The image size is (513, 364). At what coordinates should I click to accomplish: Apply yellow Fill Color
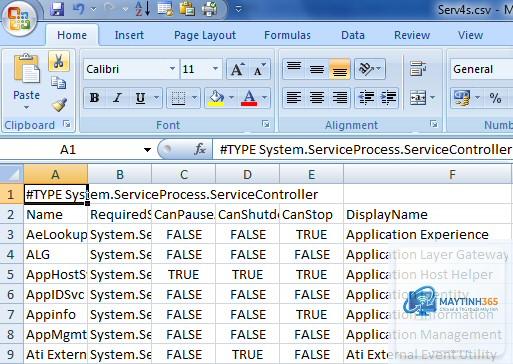(x=216, y=98)
